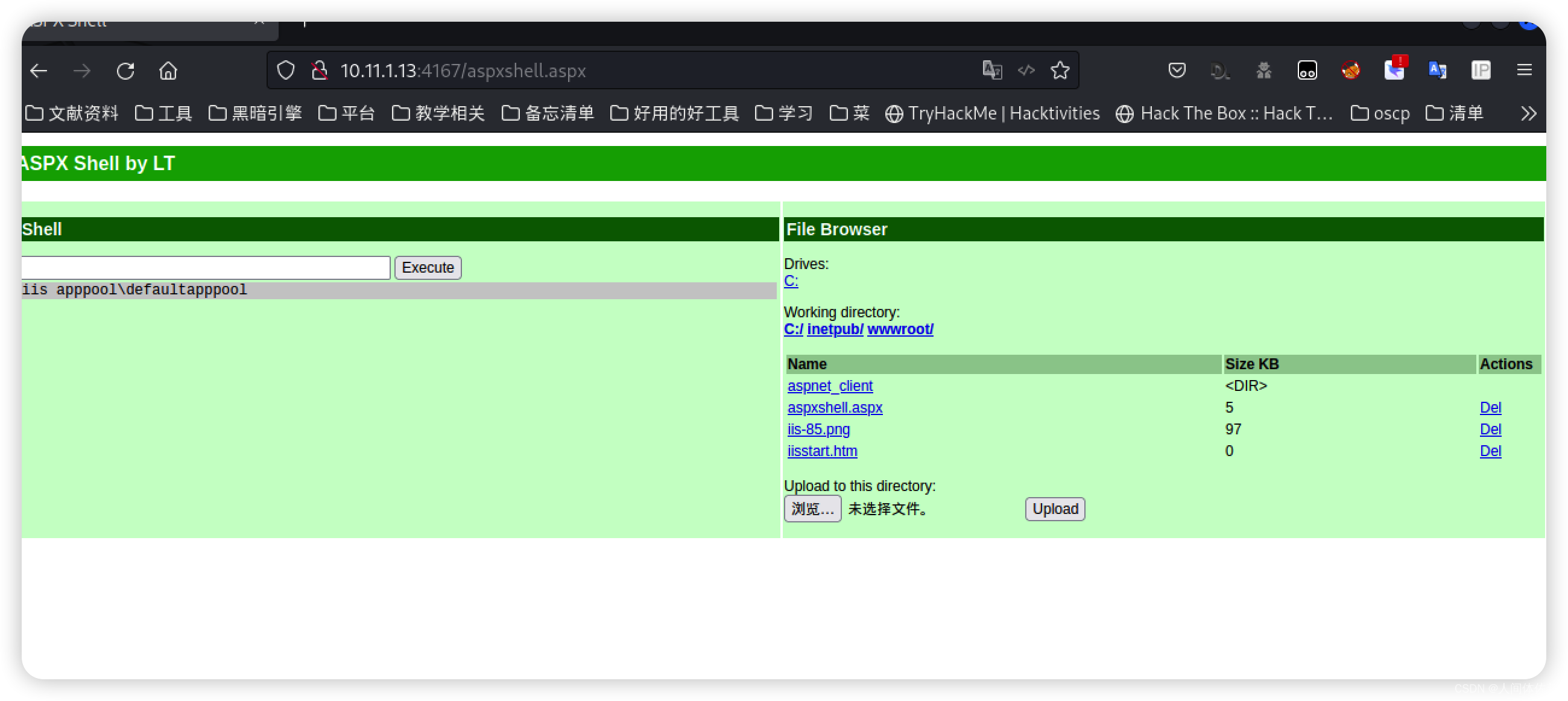Select the C: drive link

tap(791, 281)
